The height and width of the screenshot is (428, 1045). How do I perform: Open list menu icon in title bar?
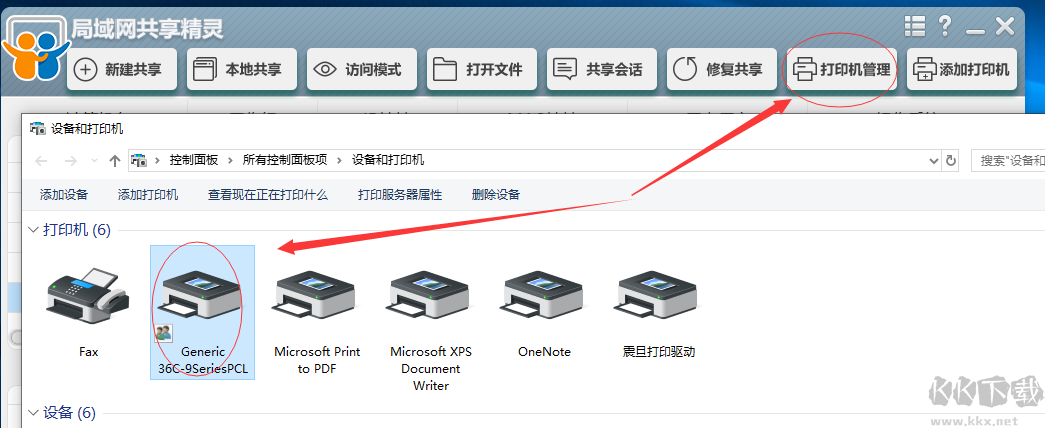click(915, 27)
